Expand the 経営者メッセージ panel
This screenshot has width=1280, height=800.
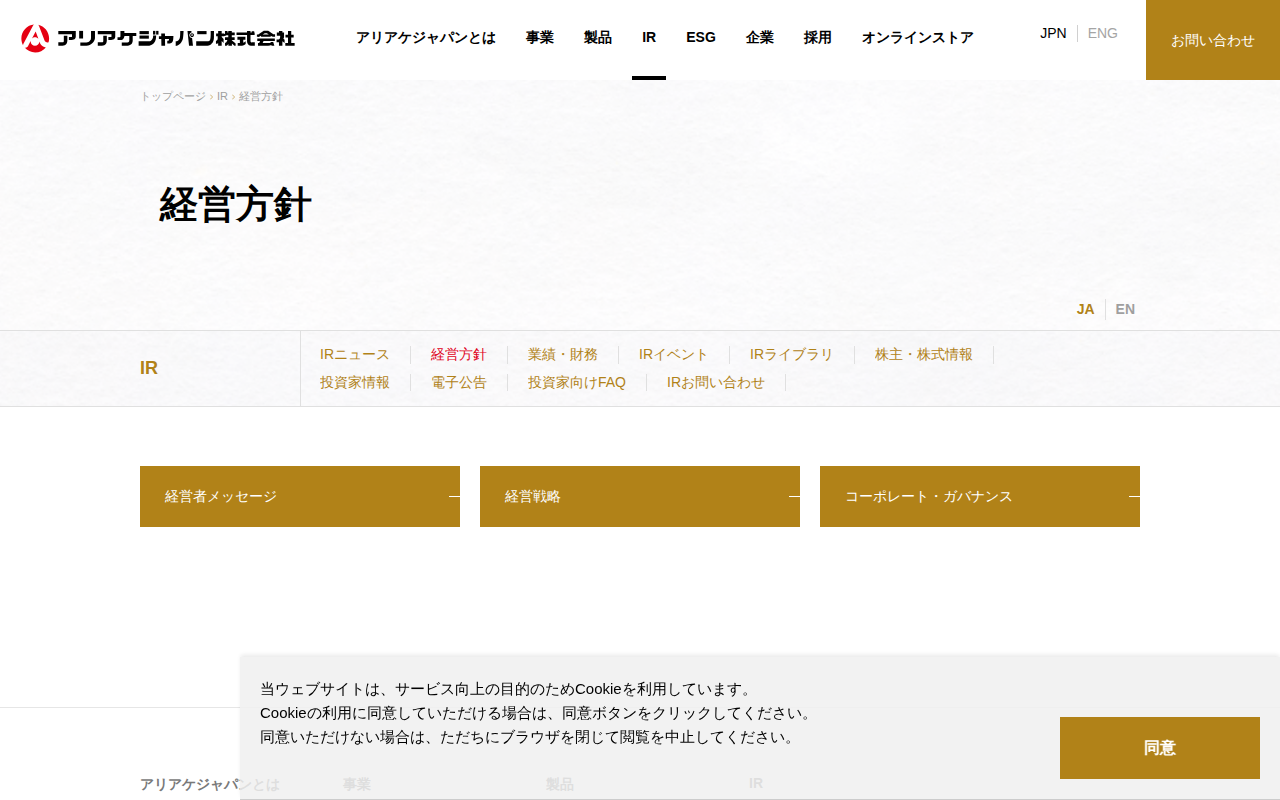300,496
